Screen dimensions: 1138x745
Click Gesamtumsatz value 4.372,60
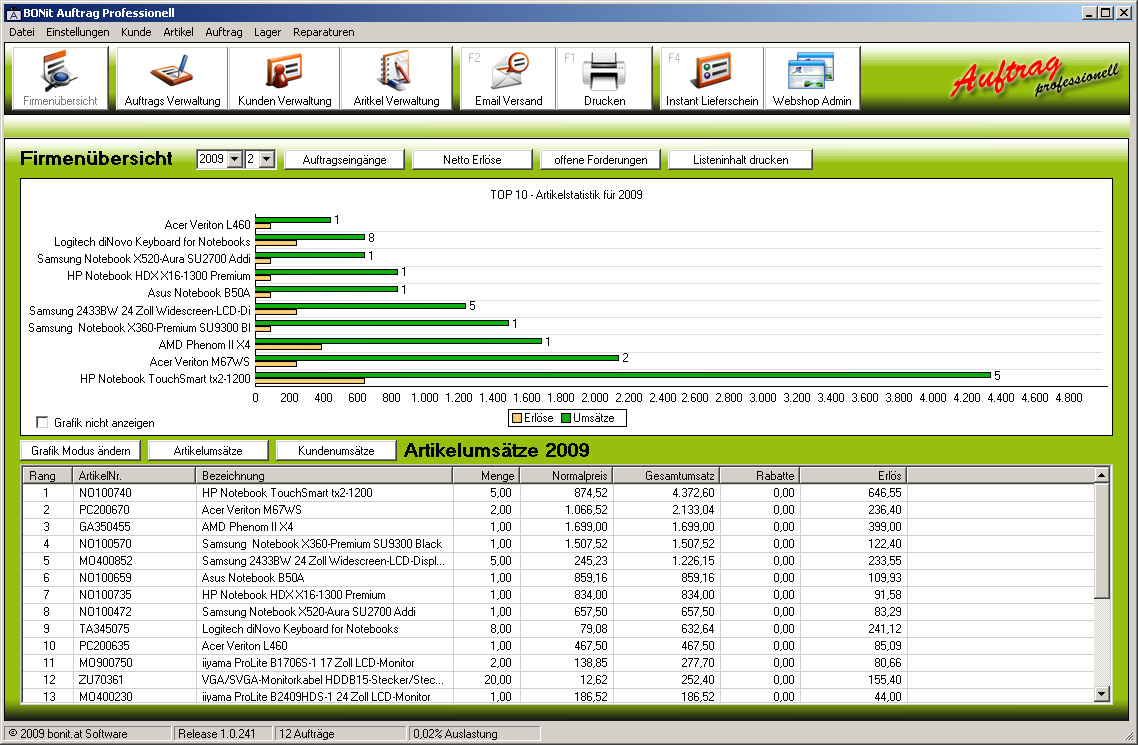pos(692,493)
